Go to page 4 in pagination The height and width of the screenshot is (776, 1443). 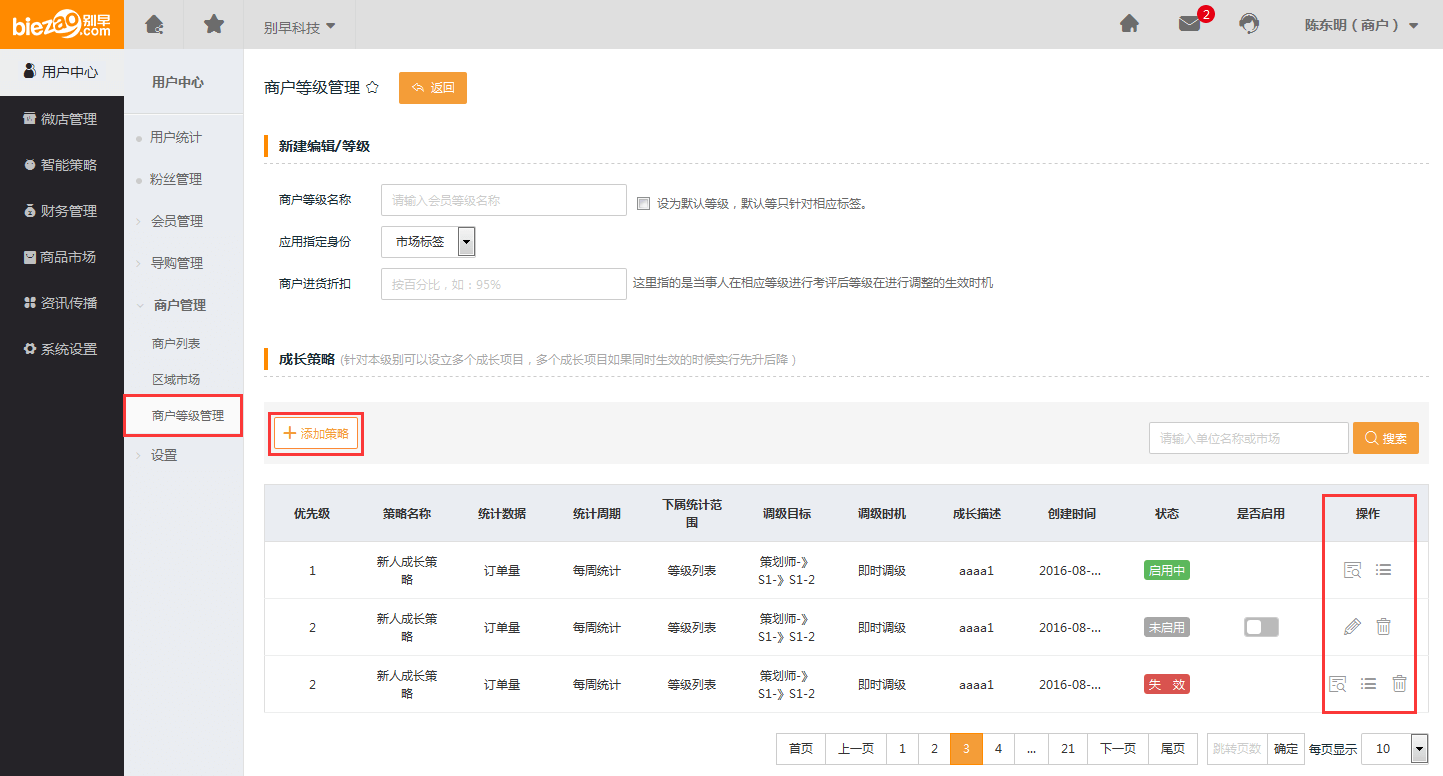coord(998,748)
